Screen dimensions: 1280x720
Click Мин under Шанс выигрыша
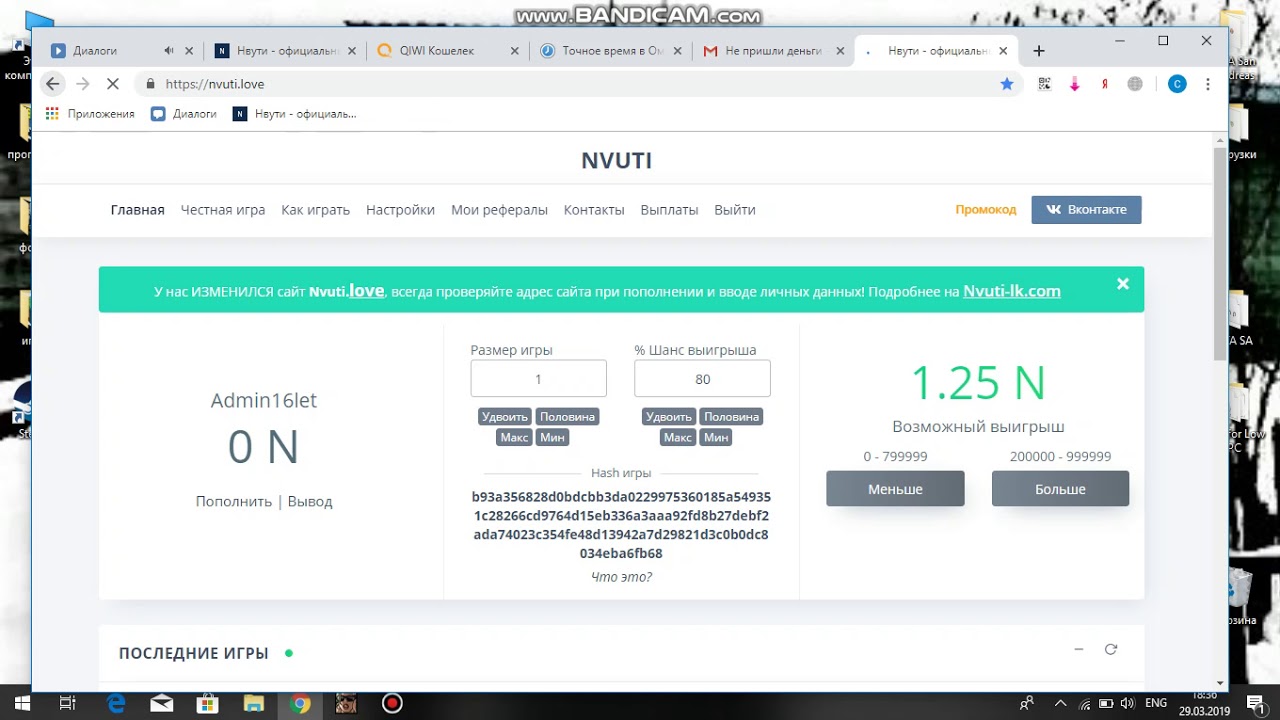click(x=716, y=437)
